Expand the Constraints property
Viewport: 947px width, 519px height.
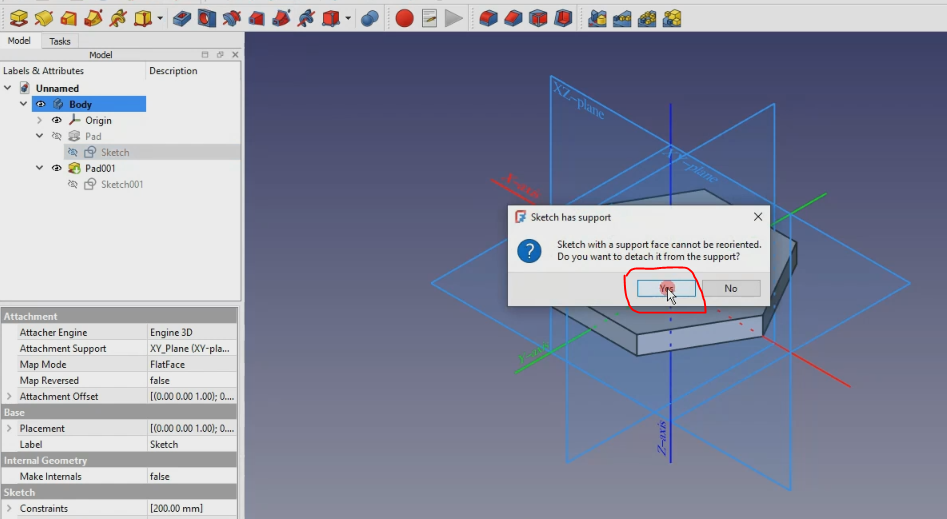pyautogui.click(x=9, y=508)
